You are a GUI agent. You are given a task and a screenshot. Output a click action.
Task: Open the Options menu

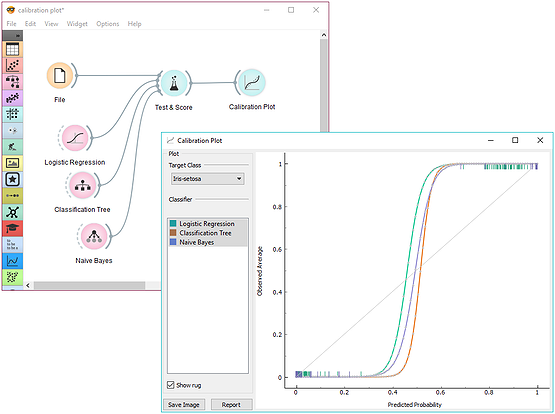click(108, 24)
